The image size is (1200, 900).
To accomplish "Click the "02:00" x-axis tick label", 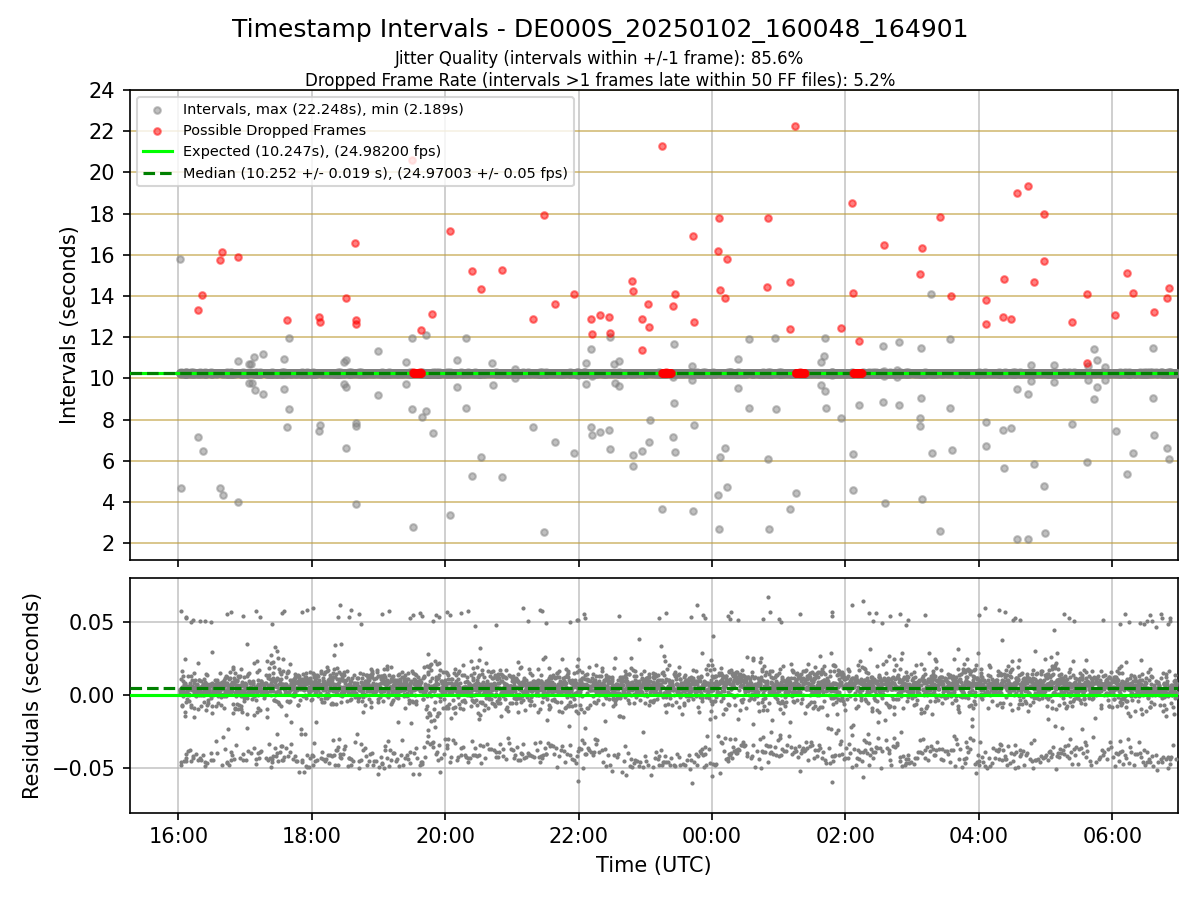I will (845, 834).
